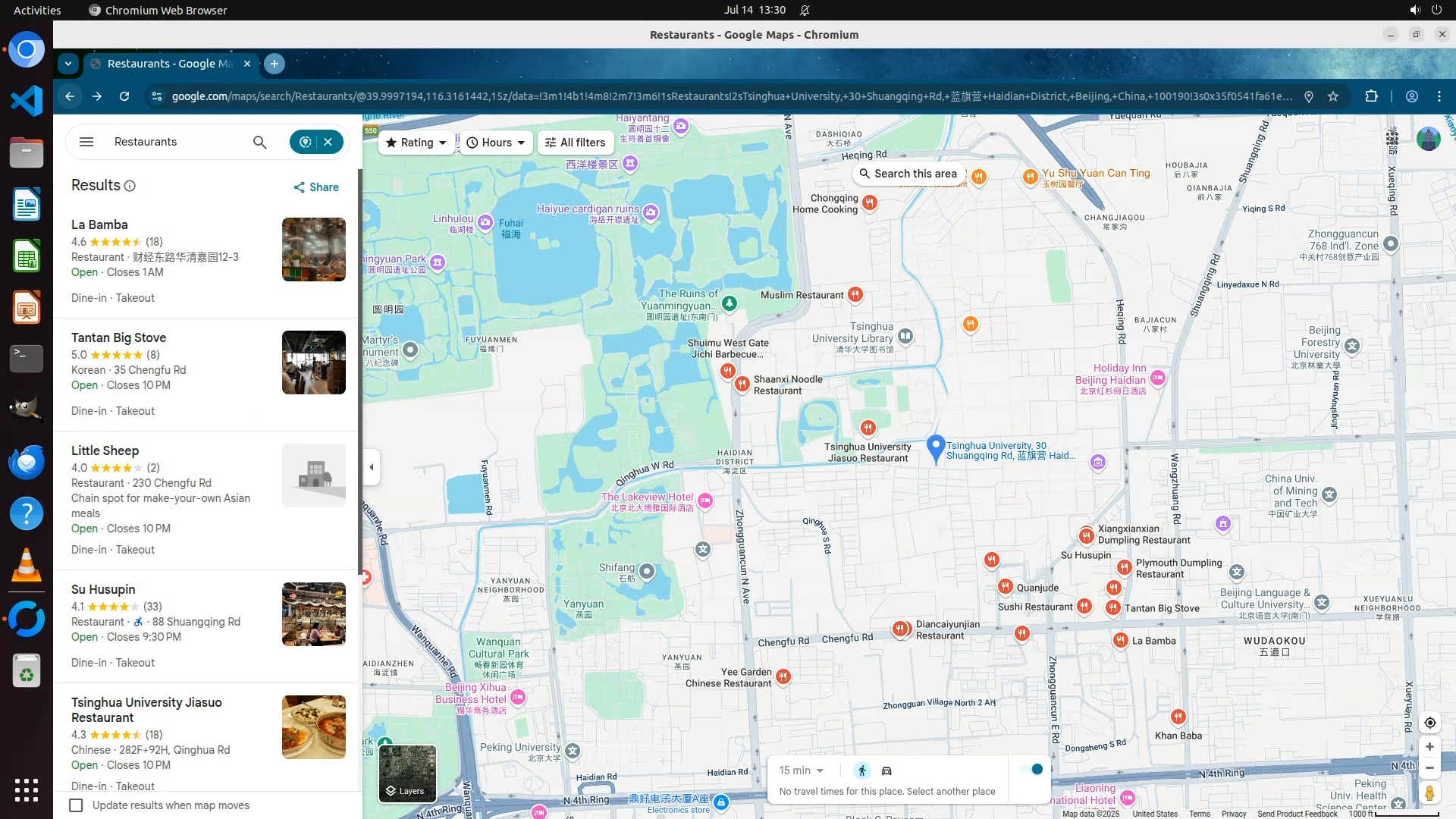This screenshot has width=1456, height=819.
Task: Collapse the results side panel
Action: click(x=372, y=467)
